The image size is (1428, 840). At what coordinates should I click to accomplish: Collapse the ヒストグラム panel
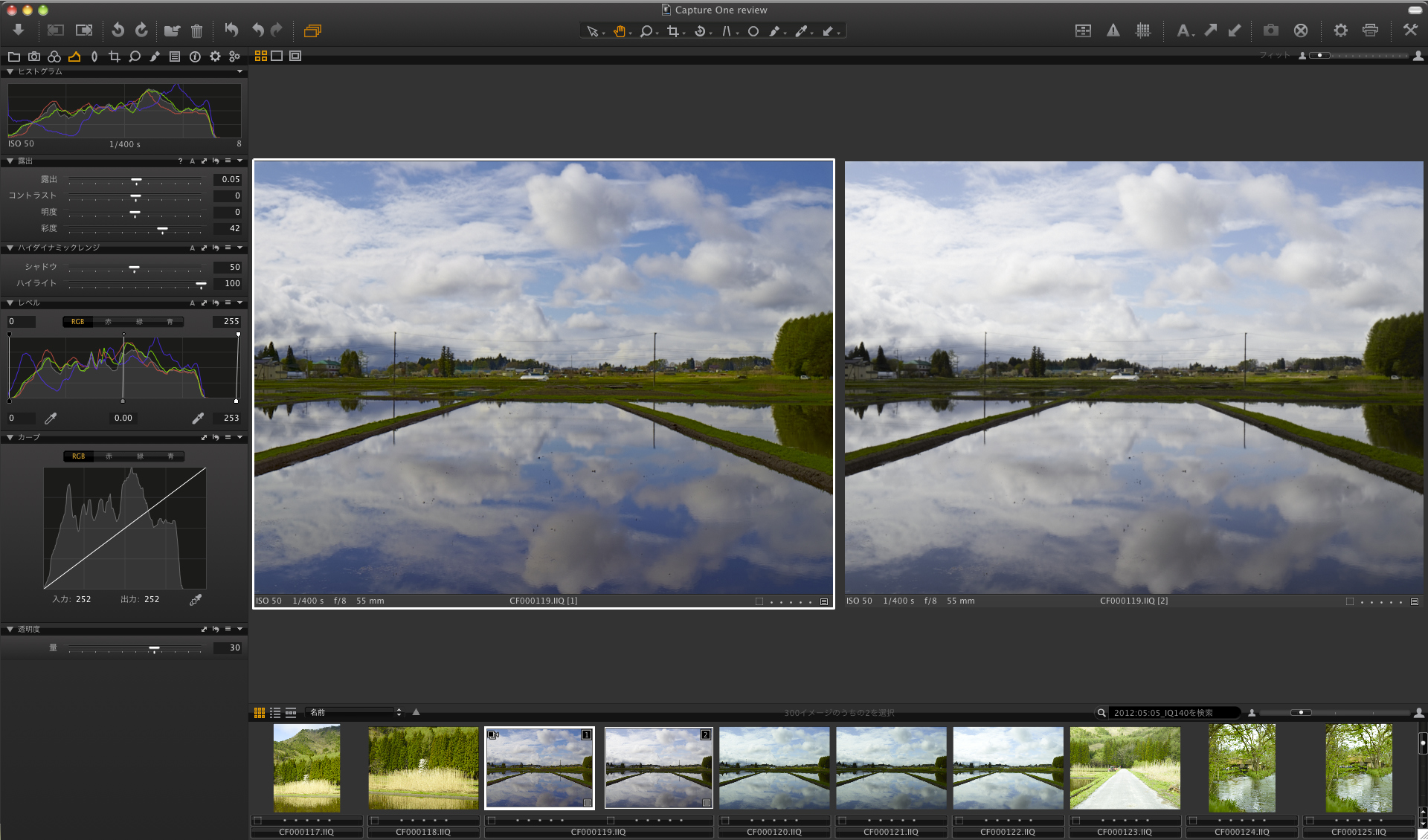pos(10,72)
